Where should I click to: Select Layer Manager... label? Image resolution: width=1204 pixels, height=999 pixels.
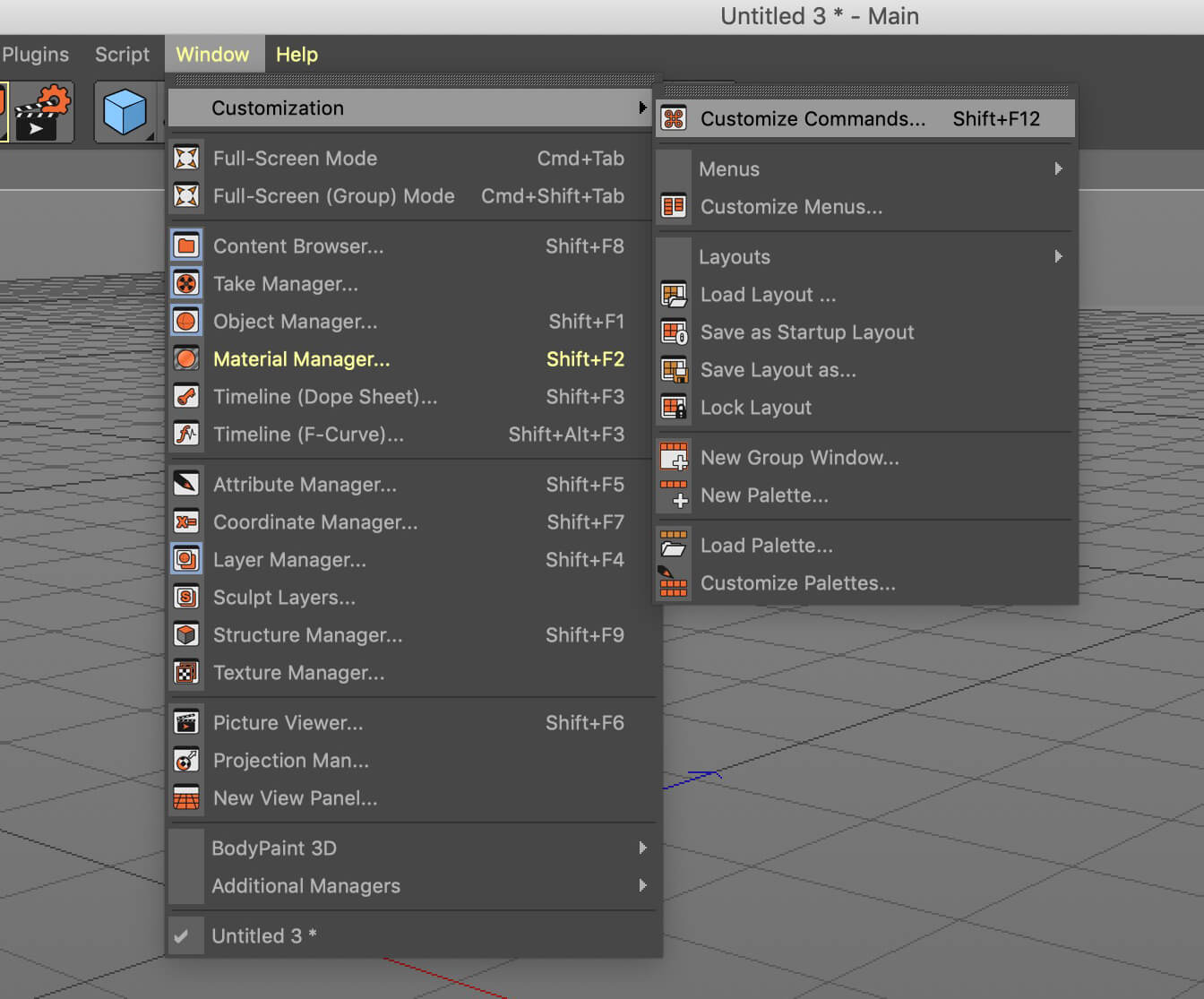pos(289,560)
